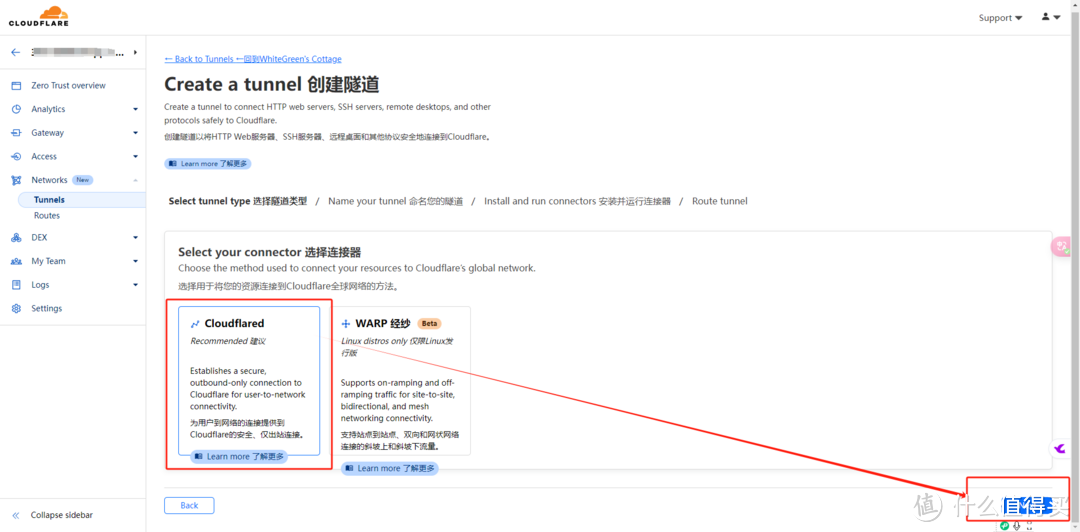Click the Networks sidebar icon
1080x532 pixels.
pos(17,180)
